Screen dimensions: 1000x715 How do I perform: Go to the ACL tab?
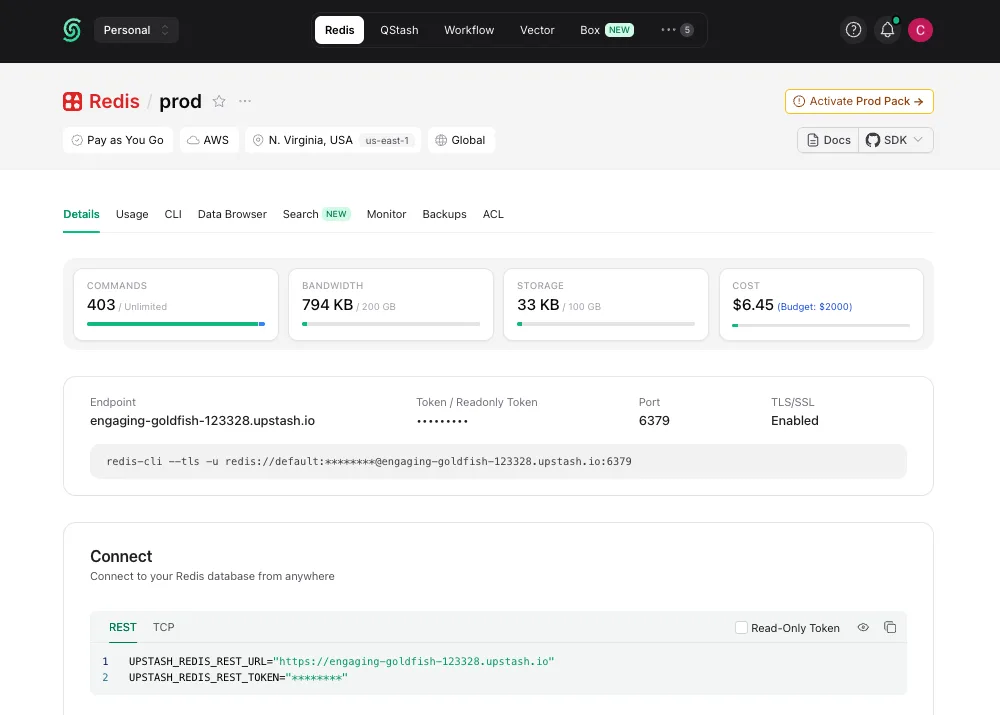point(493,214)
